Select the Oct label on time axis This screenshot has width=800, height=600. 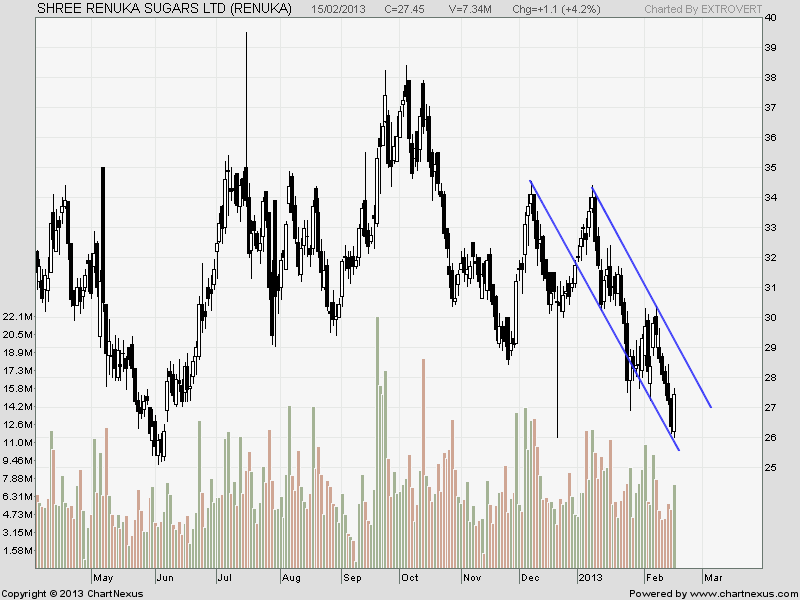(x=410, y=578)
